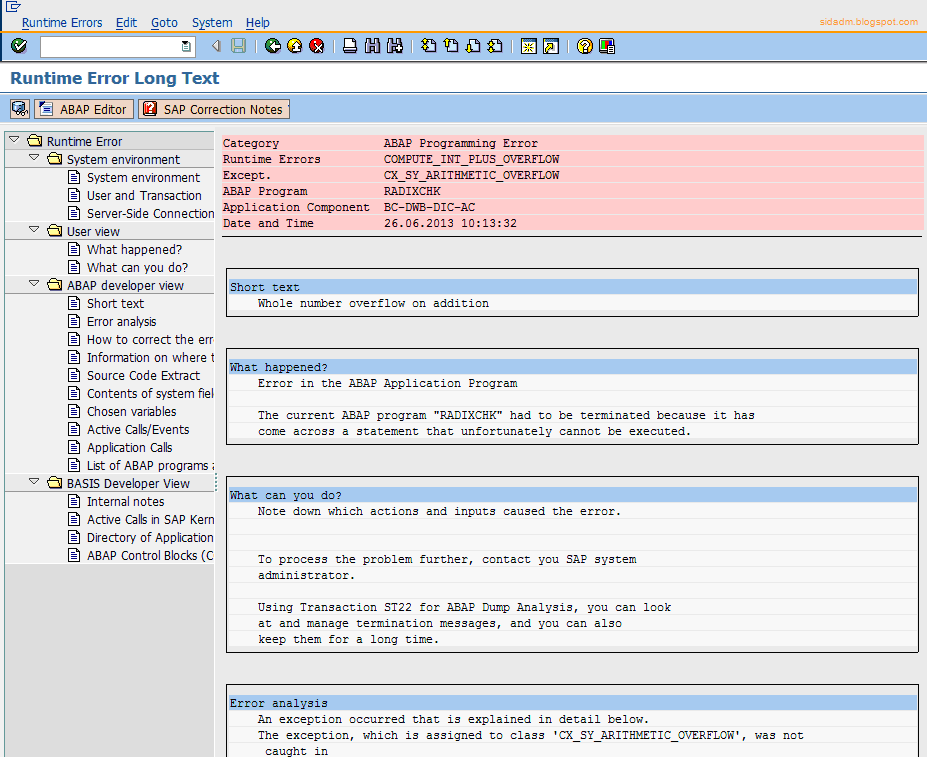Image resolution: width=927 pixels, height=757 pixels.
Task: Click the date 26.06.2013 10:13:32
Action: (450, 223)
